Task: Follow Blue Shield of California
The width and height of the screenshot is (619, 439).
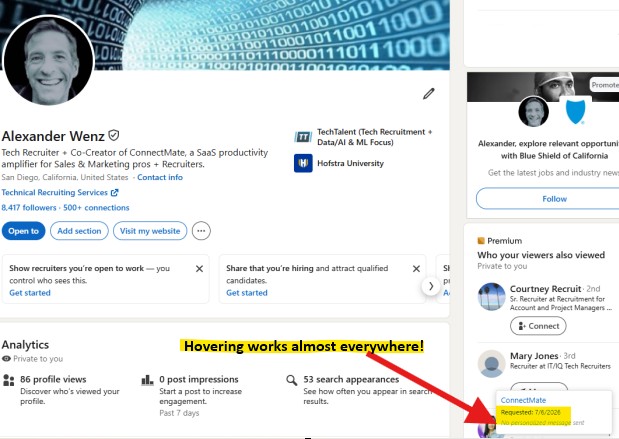Action: (554, 199)
